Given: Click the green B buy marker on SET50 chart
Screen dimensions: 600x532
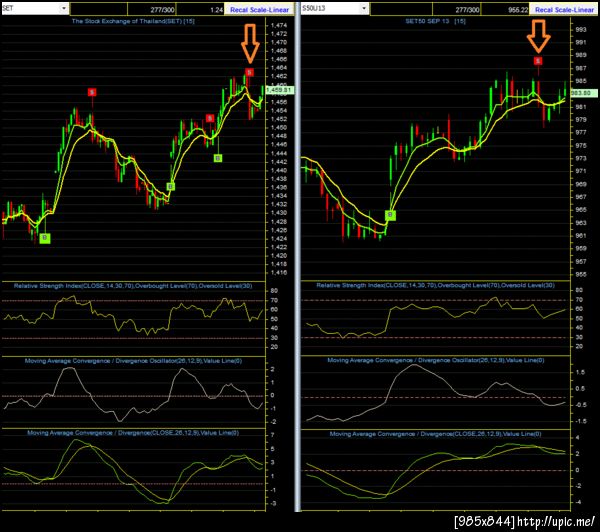Looking at the screenshot, I should (390, 215).
